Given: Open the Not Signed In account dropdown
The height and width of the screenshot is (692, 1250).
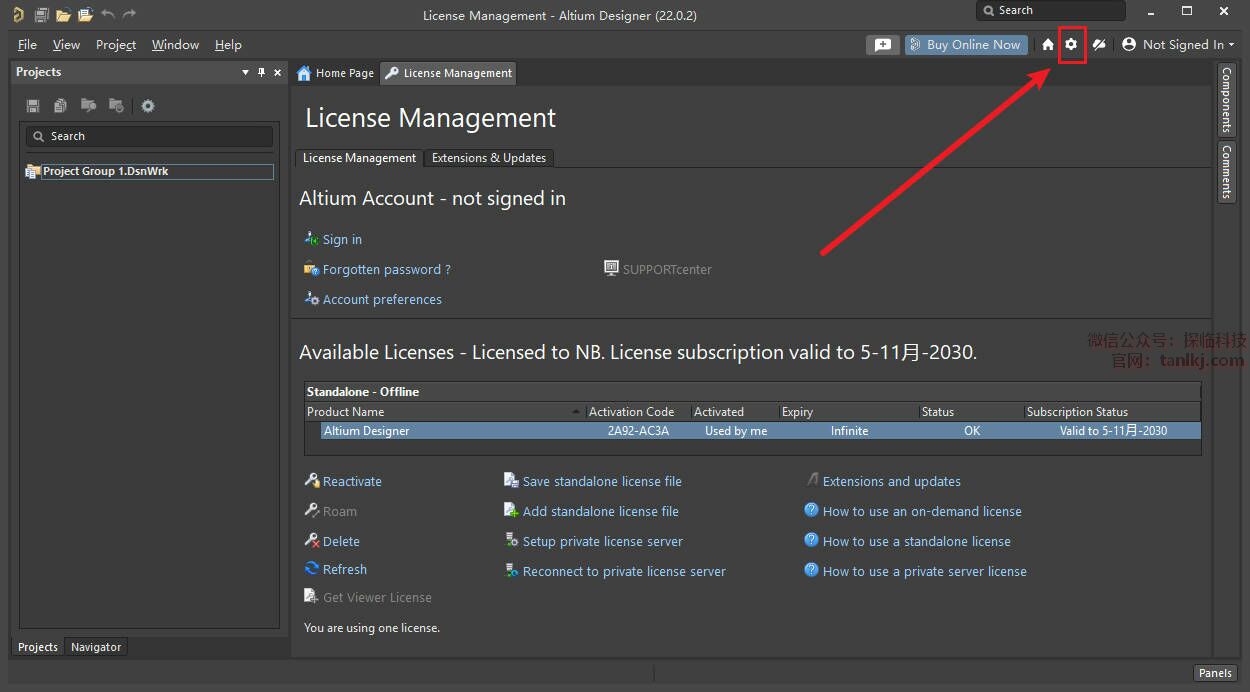Looking at the screenshot, I should (1178, 44).
